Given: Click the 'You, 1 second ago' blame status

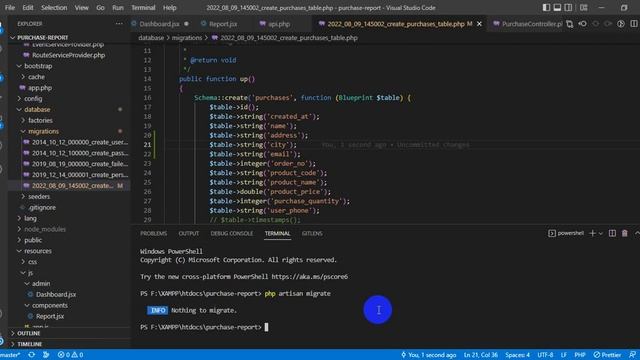Looking at the screenshot, I should 429,355.
